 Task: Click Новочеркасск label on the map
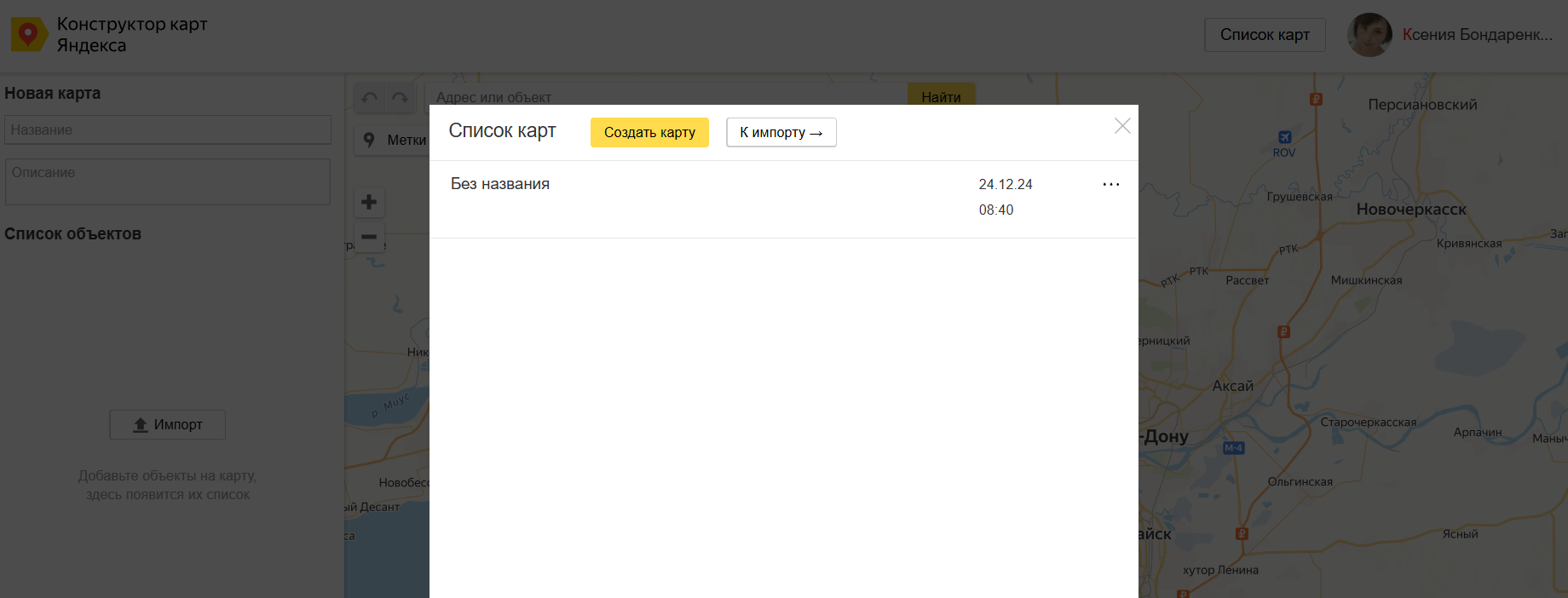(x=1411, y=210)
